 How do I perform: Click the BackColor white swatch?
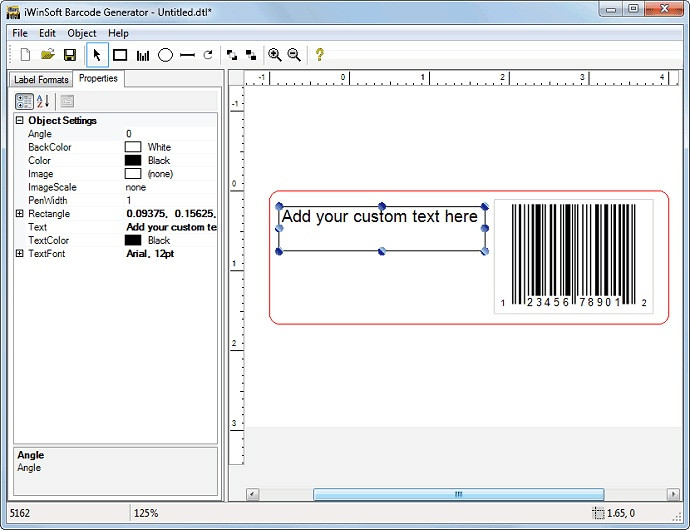coord(133,147)
